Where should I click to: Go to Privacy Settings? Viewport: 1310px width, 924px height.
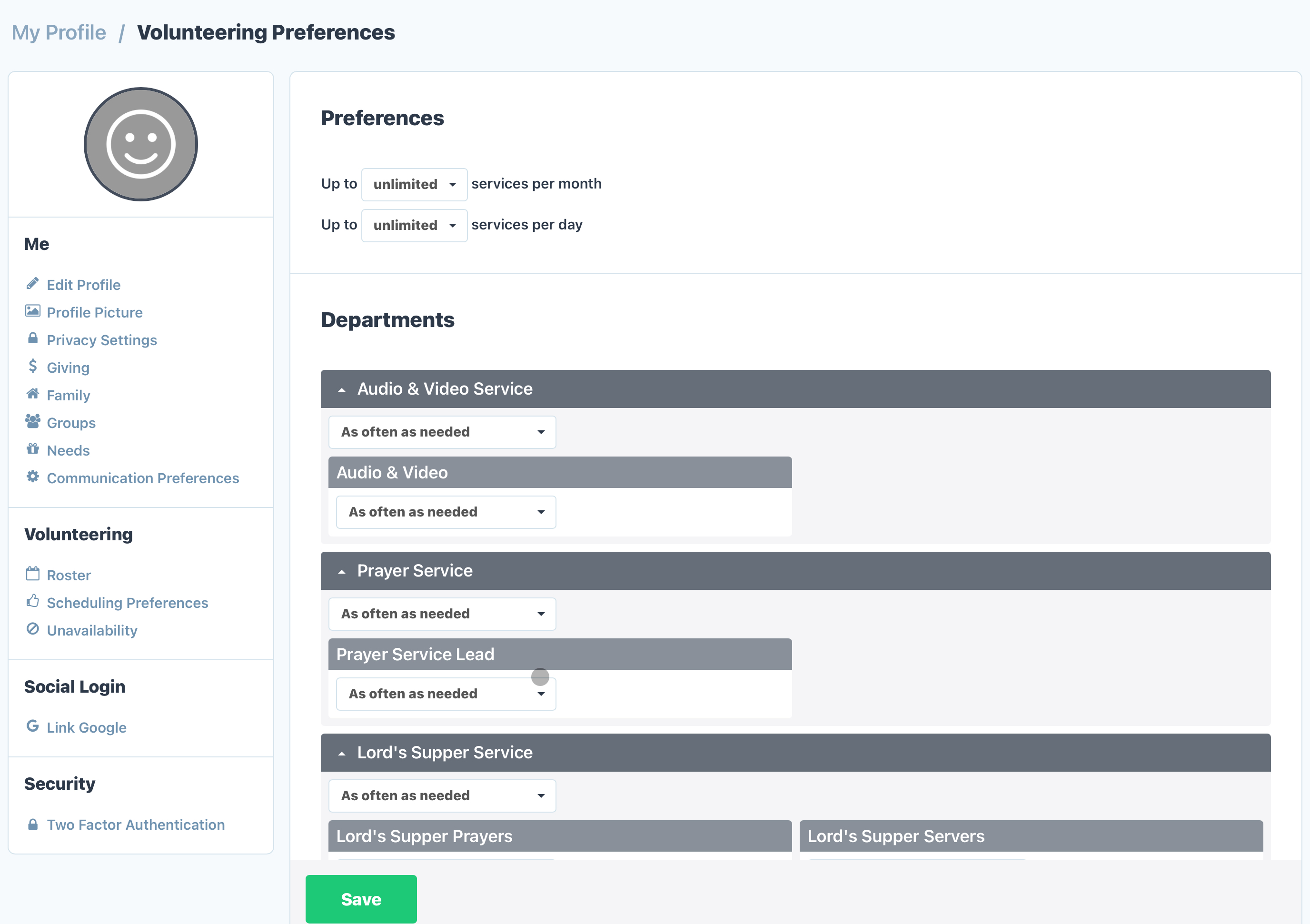(101, 340)
